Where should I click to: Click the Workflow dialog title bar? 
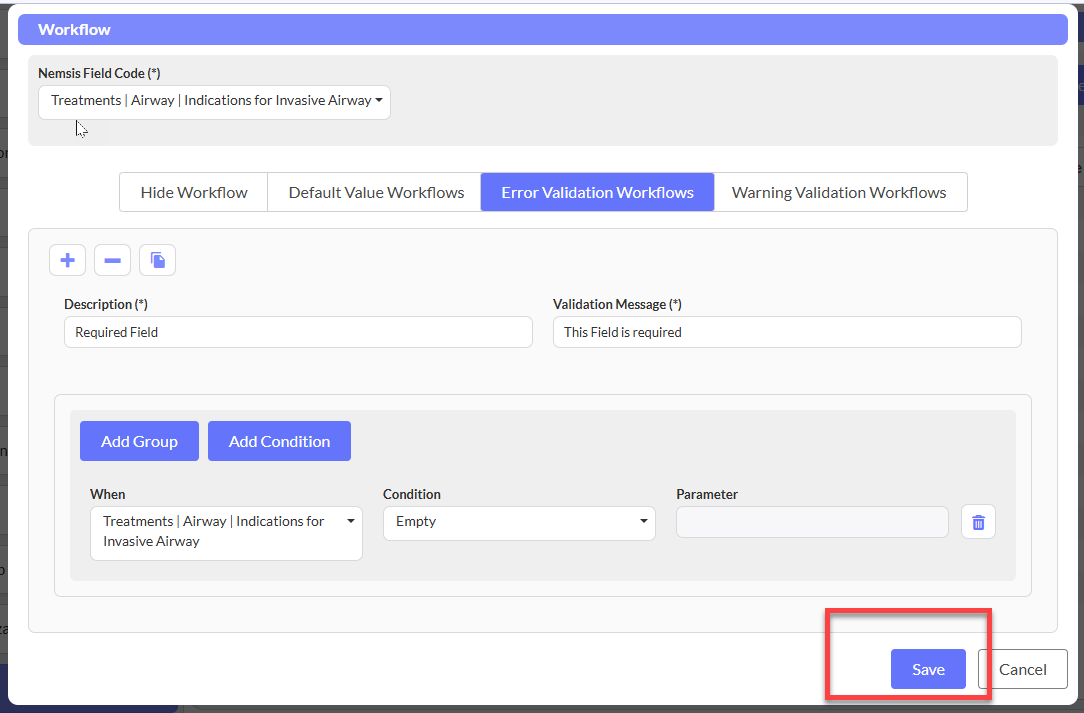click(542, 29)
